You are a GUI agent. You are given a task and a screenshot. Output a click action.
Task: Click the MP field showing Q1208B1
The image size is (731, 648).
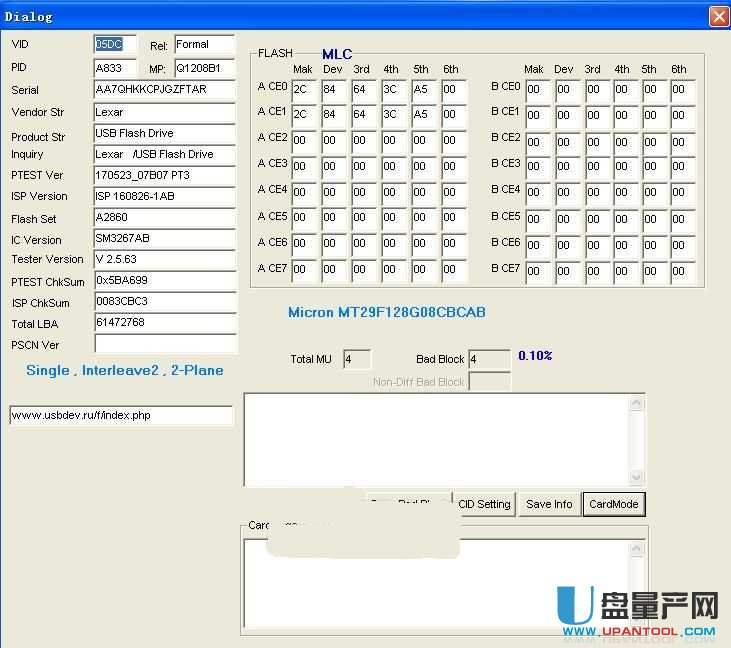[x=204, y=68]
